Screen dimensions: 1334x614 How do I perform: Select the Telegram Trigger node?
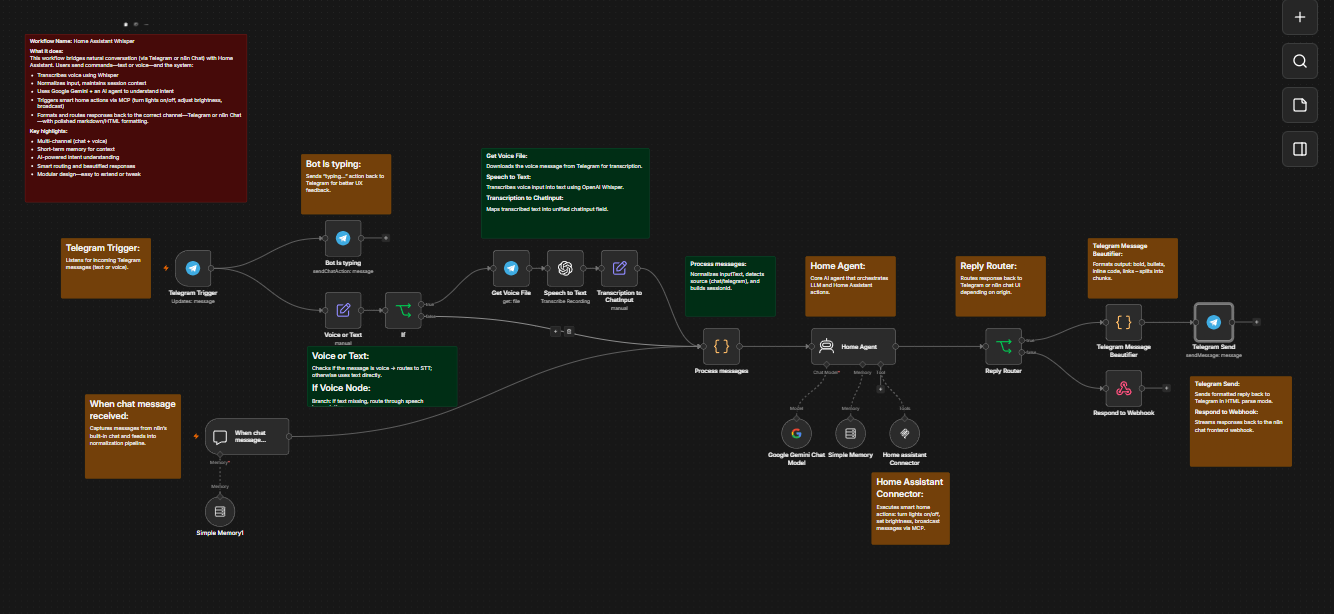pos(193,268)
